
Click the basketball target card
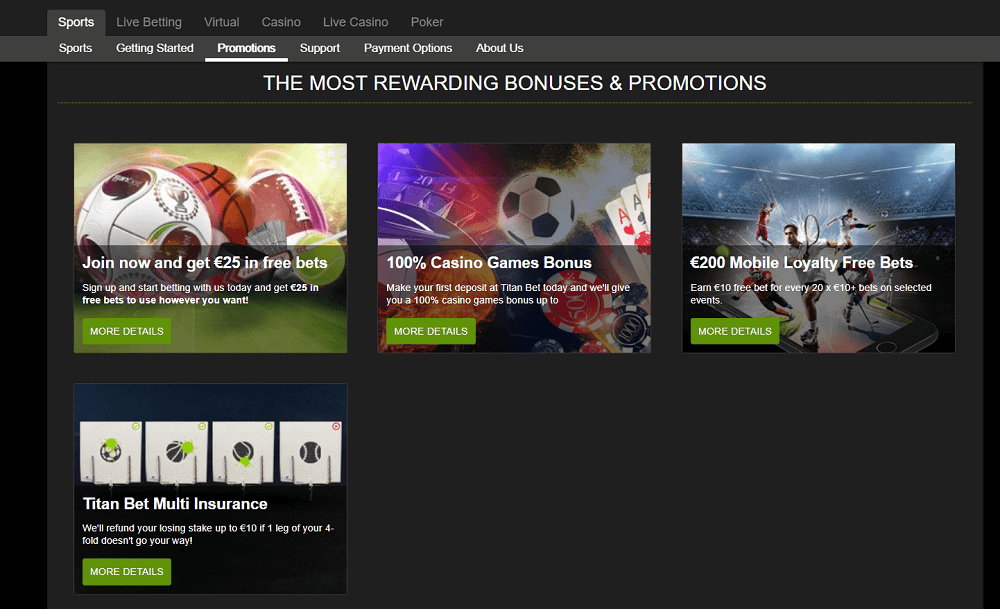pos(177,452)
